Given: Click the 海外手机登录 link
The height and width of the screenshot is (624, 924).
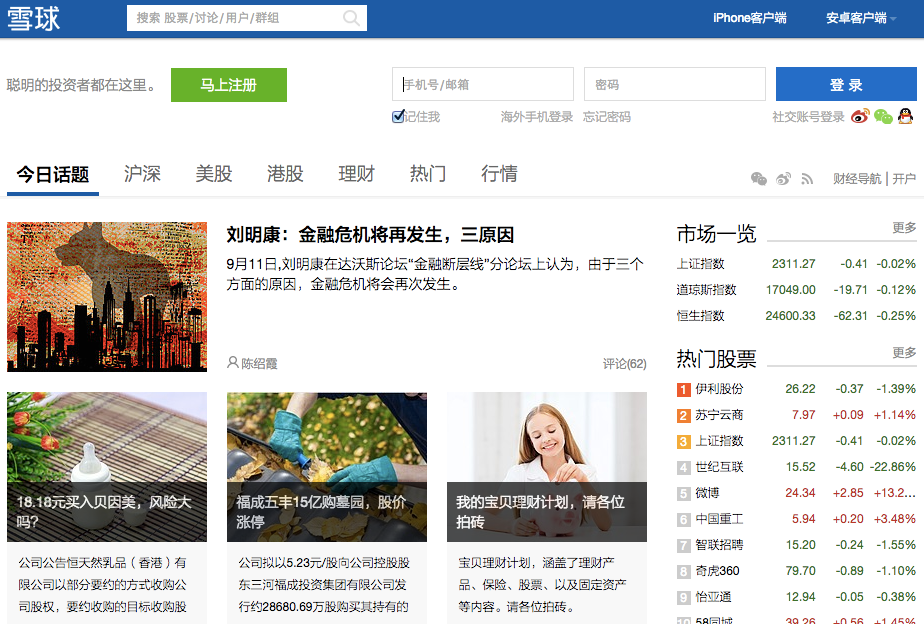Looking at the screenshot, I should click(x=537, y=117).
